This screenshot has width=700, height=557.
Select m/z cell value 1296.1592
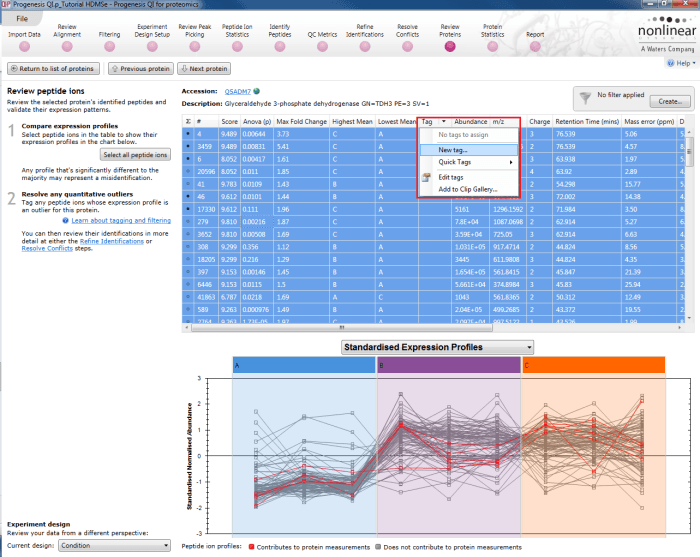(508, 209)
